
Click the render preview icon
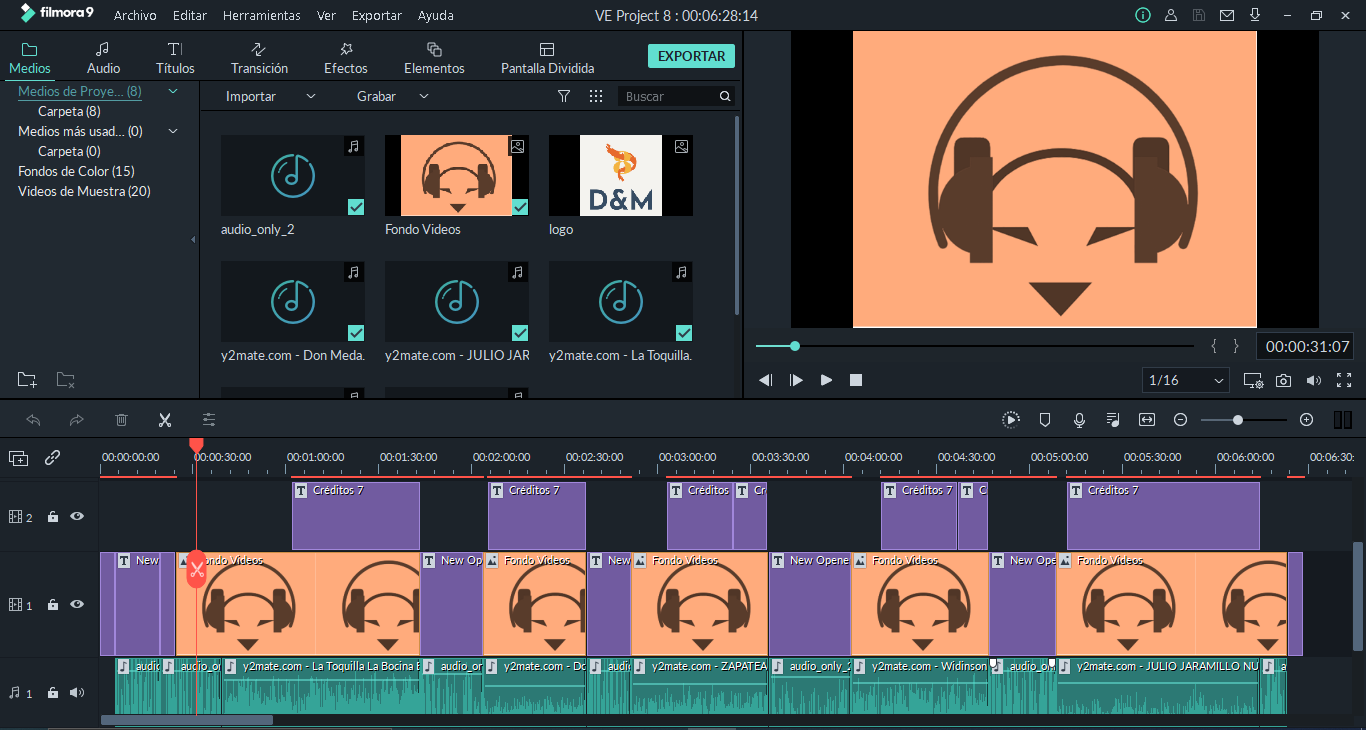pos(1011,420)
